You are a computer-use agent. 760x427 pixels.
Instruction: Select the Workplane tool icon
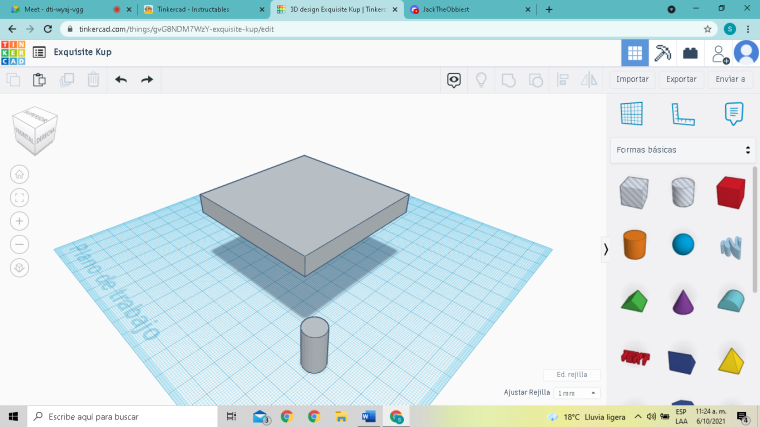[x=631, y=114]
